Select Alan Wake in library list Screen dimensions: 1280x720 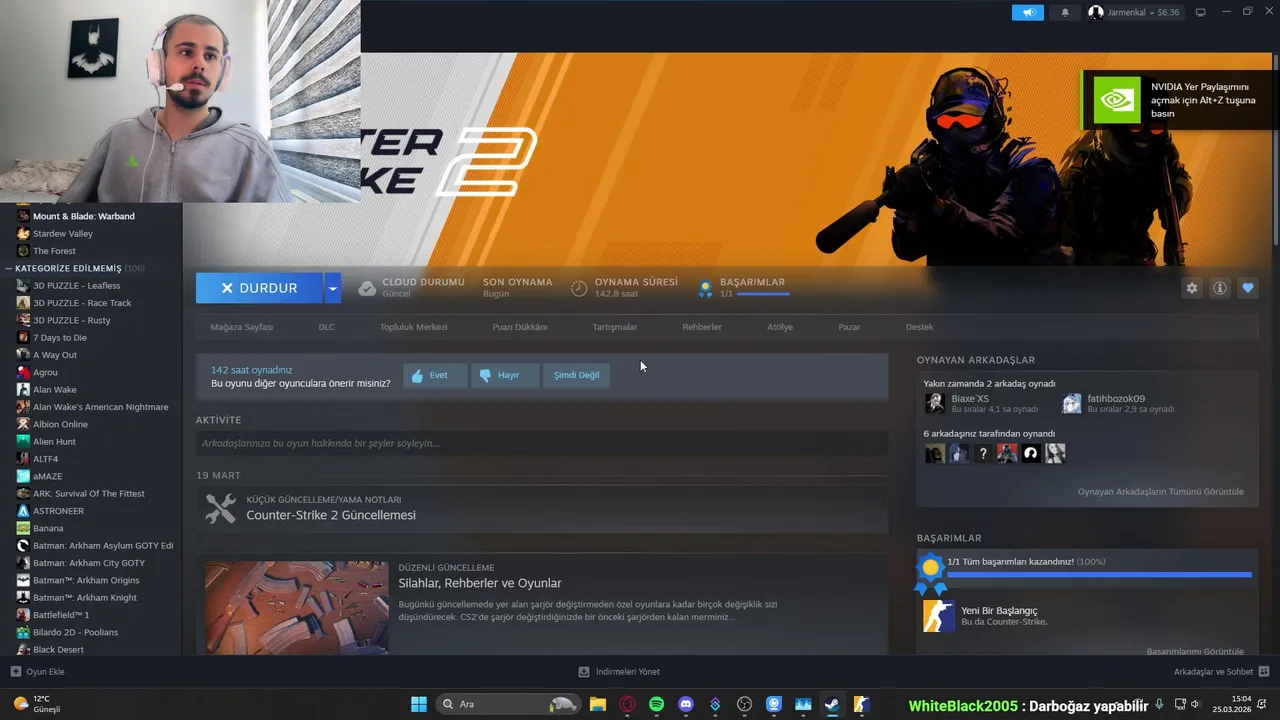tap(54, 390)
